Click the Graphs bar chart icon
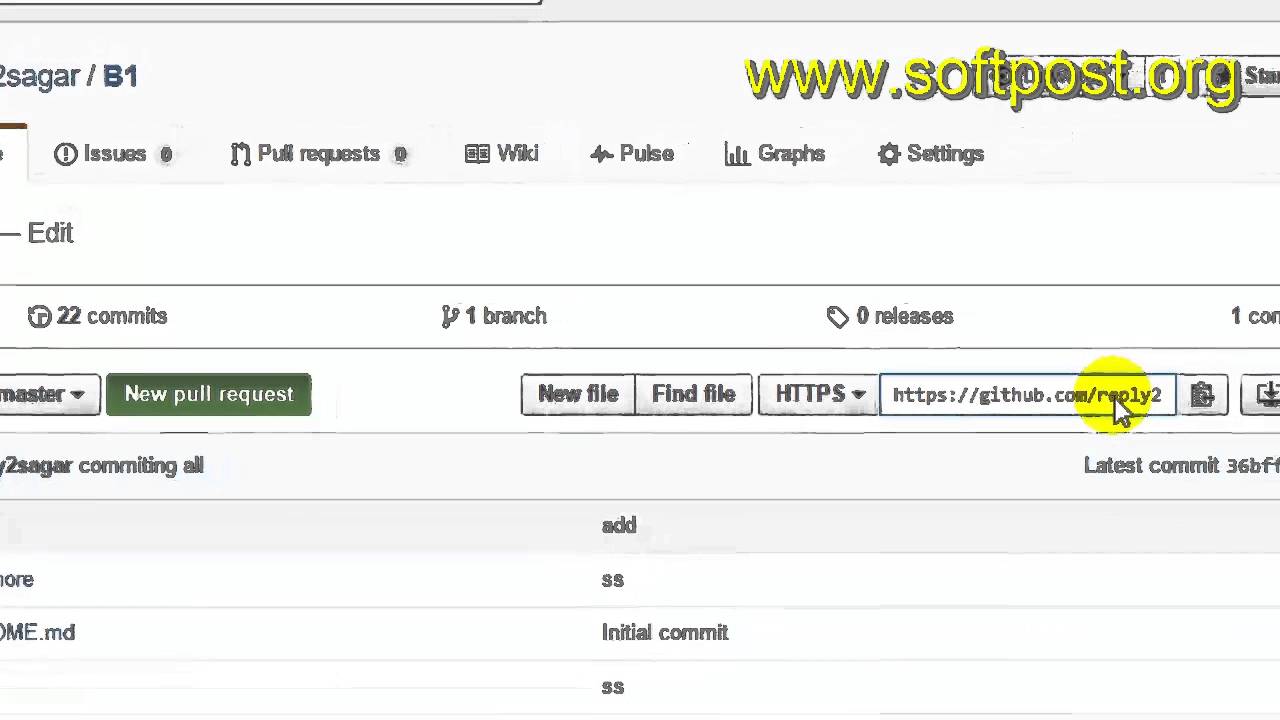 (737, 154)
